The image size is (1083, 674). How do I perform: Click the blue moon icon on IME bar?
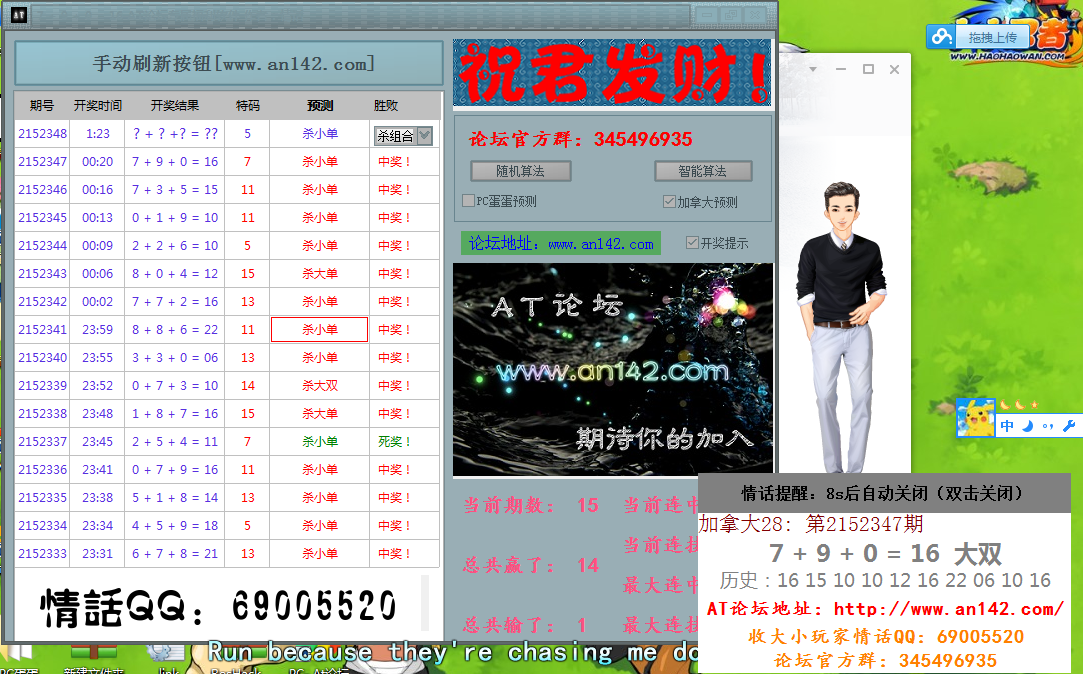[1027, 426]
